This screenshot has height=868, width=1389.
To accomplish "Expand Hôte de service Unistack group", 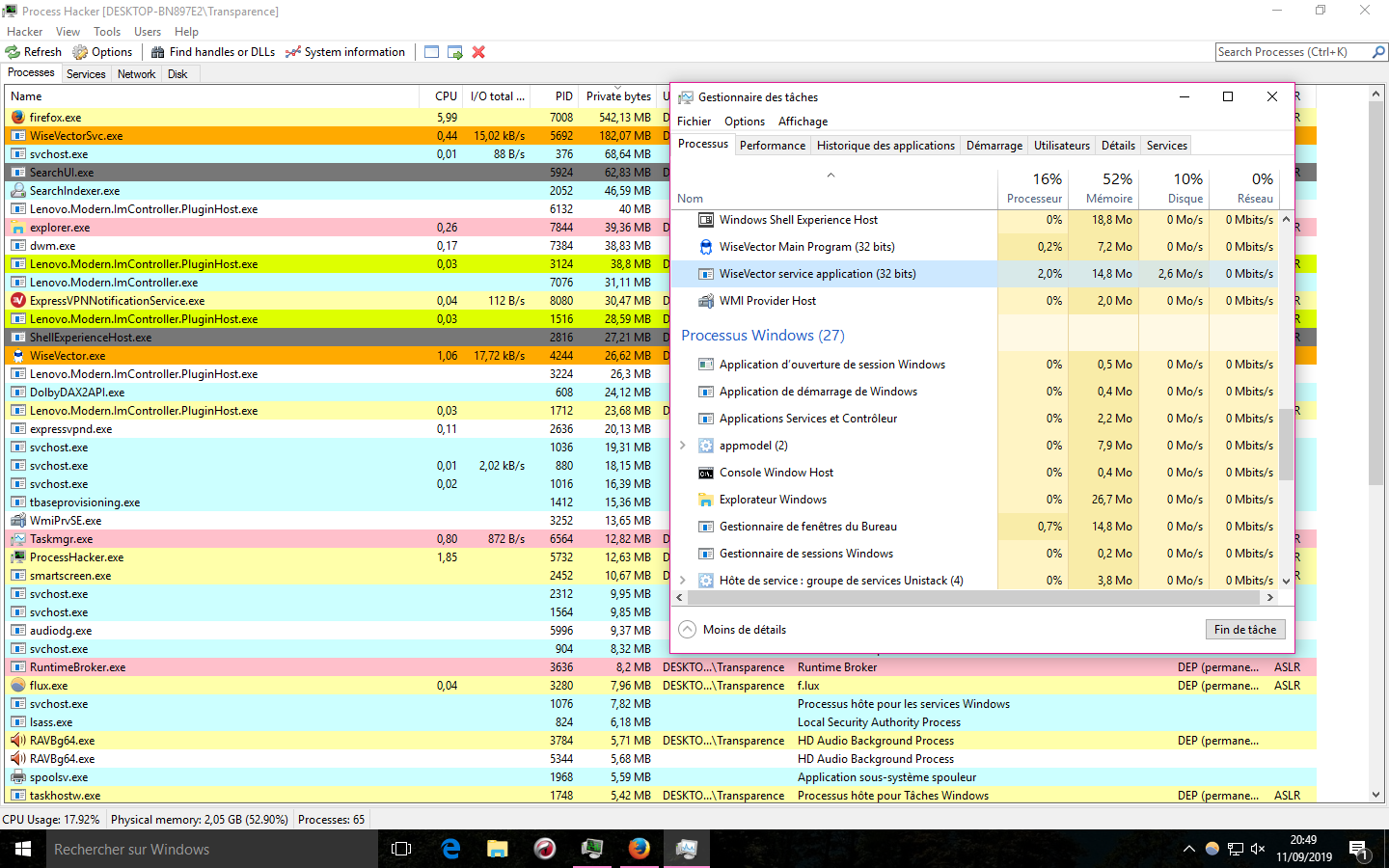I will pyautogui.click(x=683, y=581).
